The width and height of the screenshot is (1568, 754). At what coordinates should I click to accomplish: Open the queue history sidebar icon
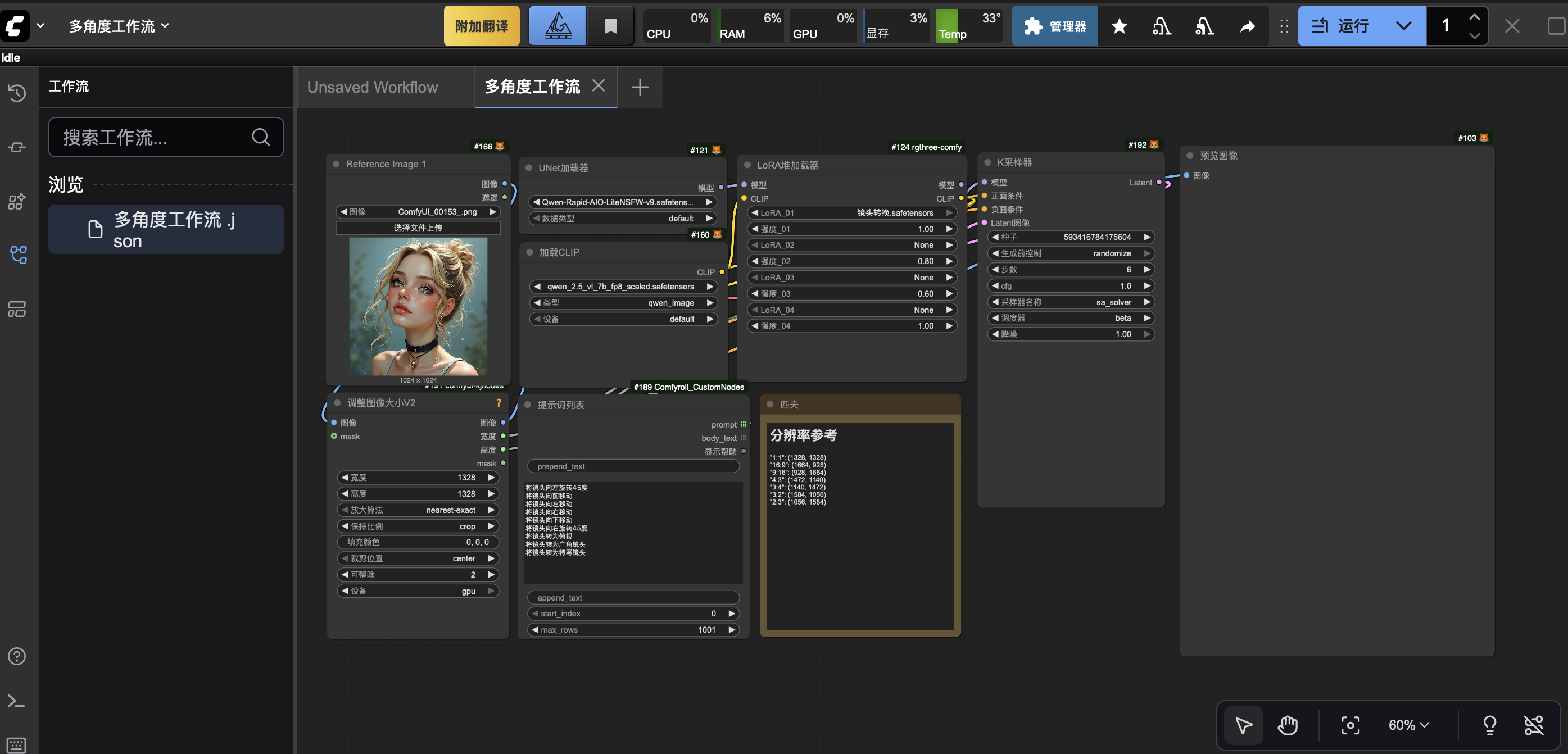pyautogui.click(x=16, y=93)
